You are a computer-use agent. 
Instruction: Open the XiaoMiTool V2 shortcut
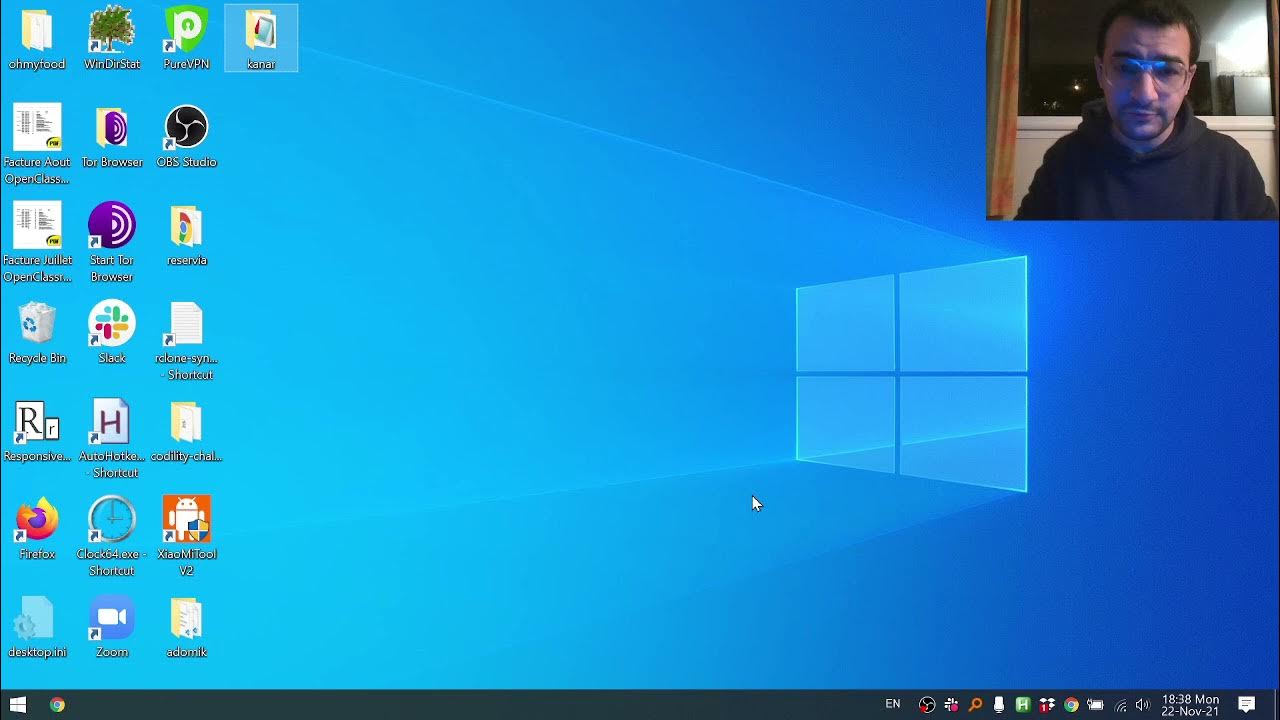coord(186,537)
